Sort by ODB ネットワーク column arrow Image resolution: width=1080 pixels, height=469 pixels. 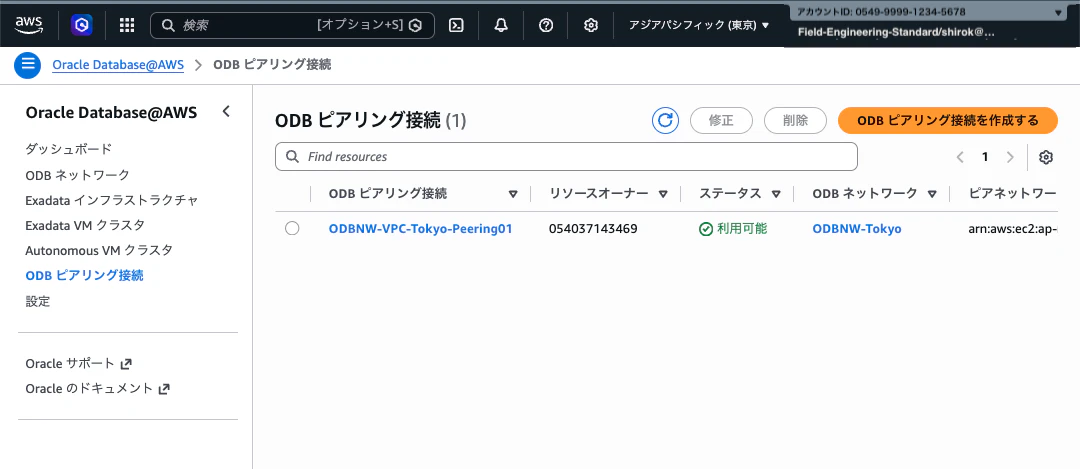click(932, 194)
